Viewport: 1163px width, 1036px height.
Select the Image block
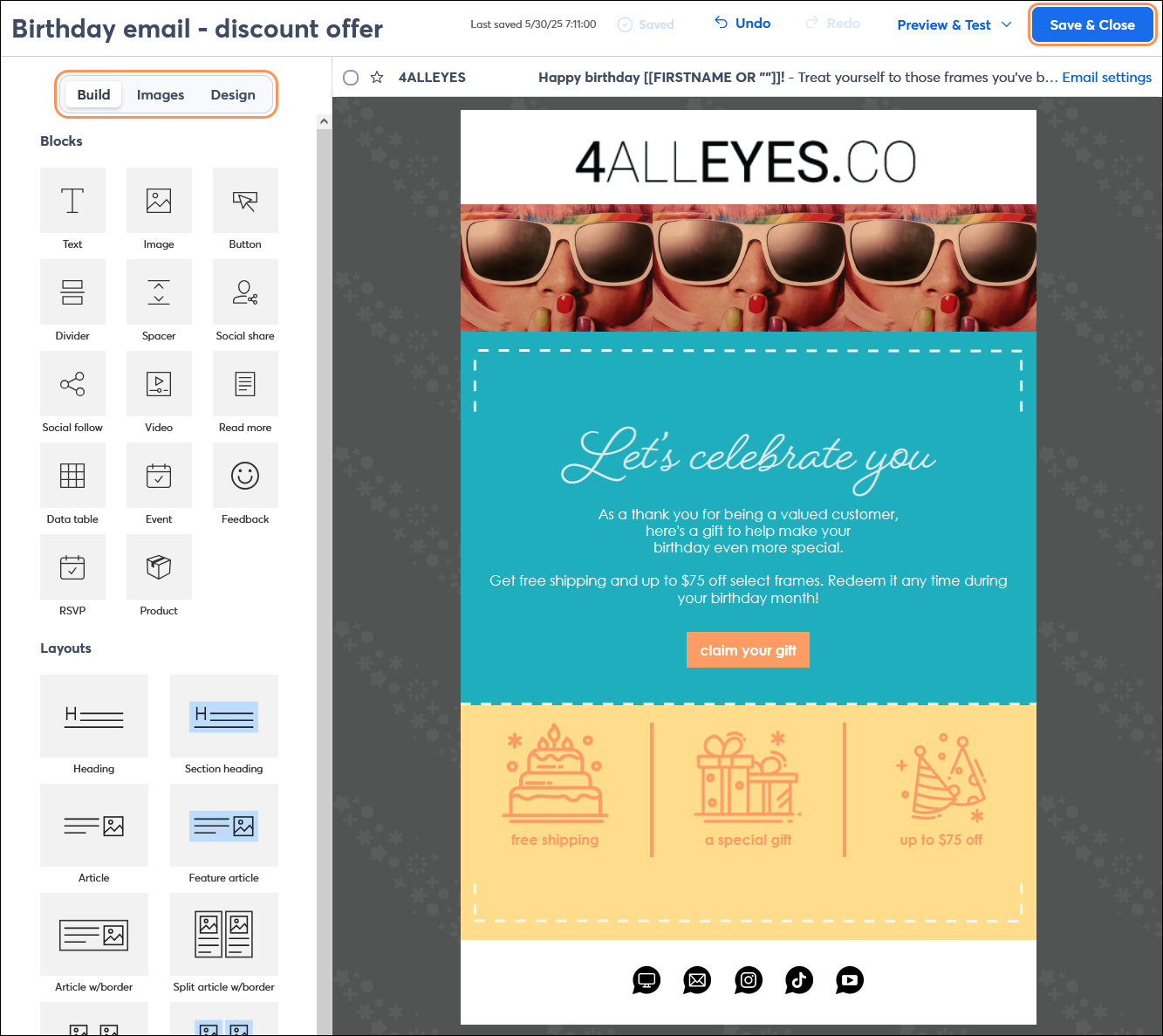159,201
